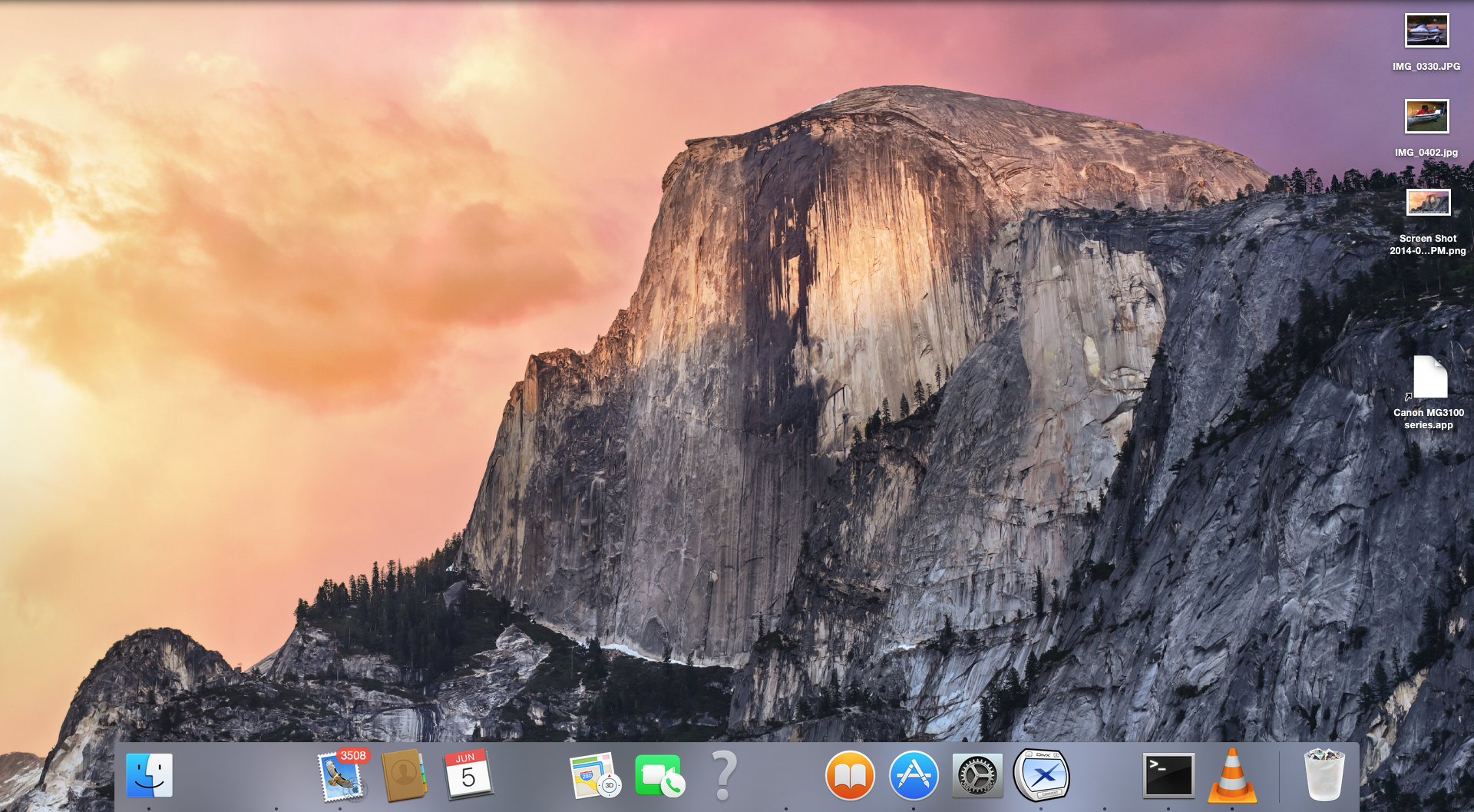Click the IMG_0330.JPG file name label

(x=1426, y=67)
